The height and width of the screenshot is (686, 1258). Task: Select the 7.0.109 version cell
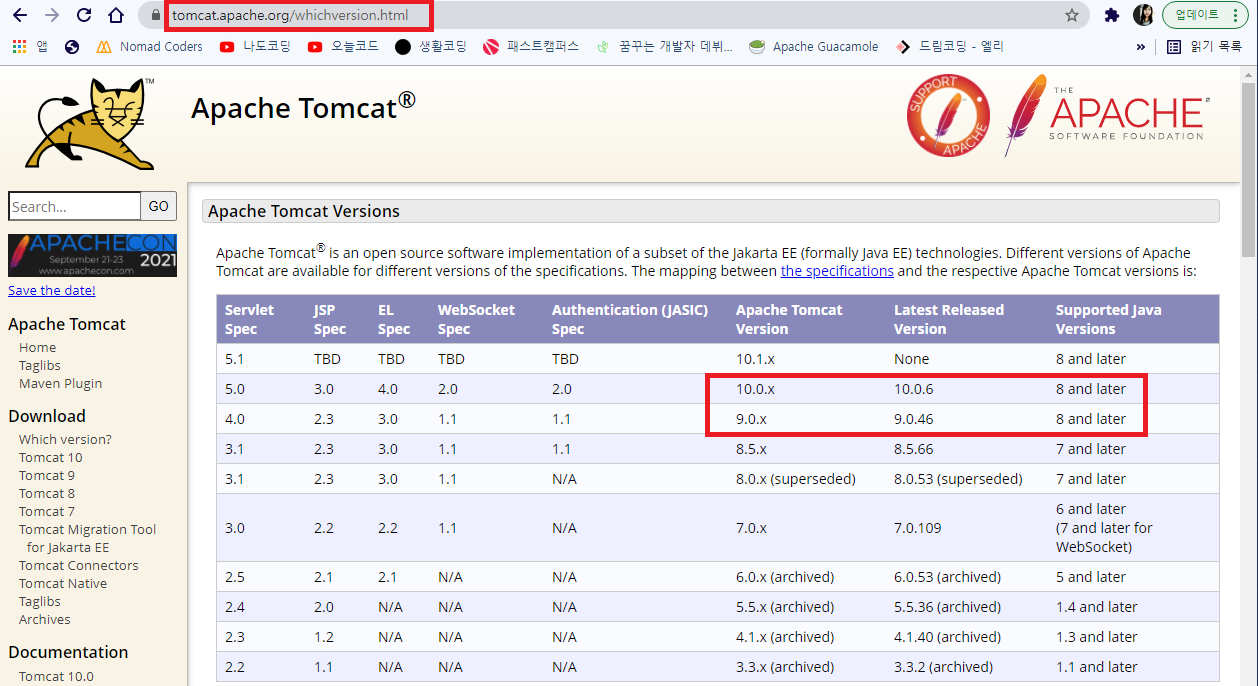tap(918, 528)
